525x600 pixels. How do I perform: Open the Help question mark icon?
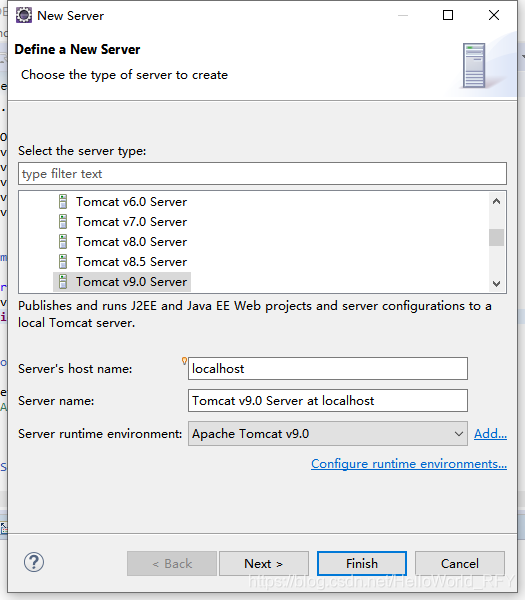coord(34,562)
